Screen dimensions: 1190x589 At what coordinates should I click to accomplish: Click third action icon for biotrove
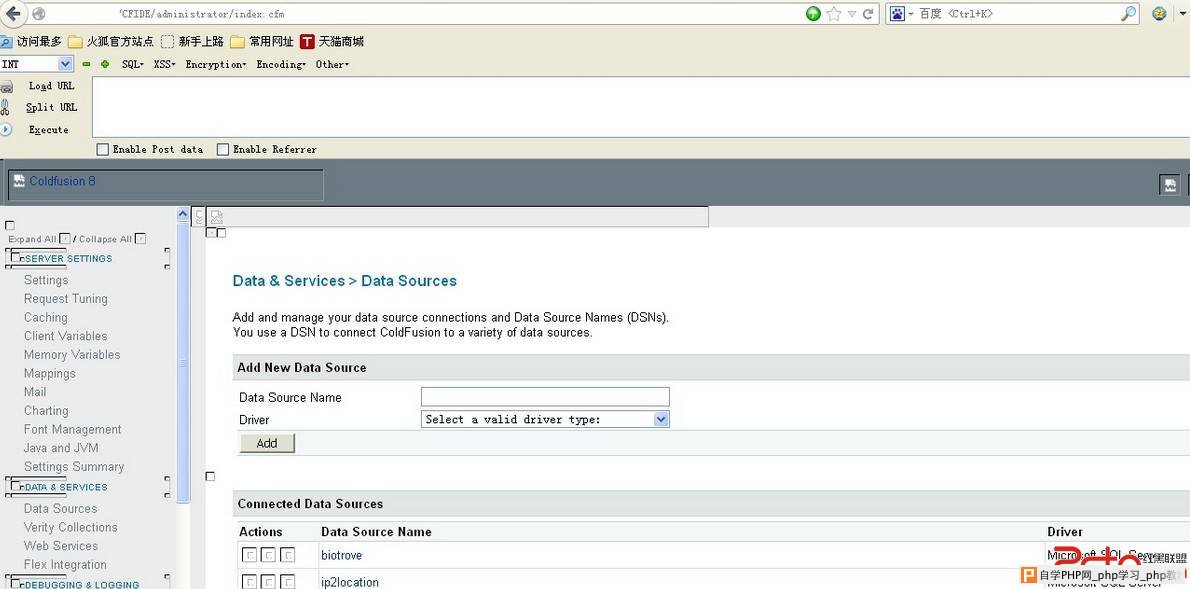(288, 556)
